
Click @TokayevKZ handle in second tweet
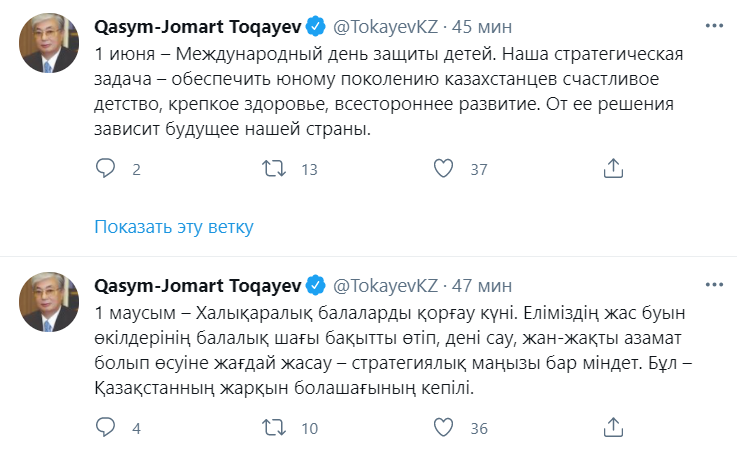(385, 286)
